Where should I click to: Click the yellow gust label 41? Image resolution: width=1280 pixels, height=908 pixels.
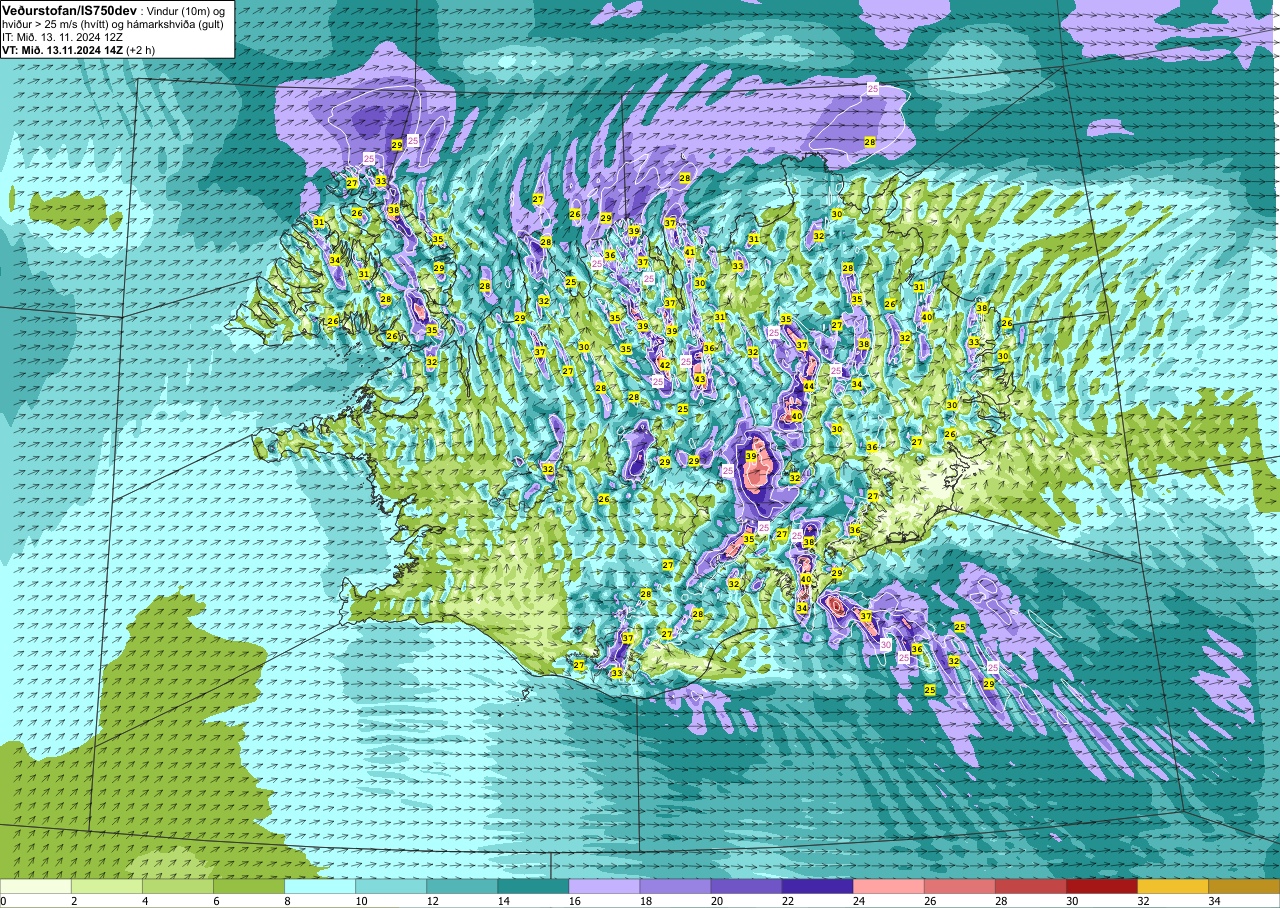click(x=690, y=252)
